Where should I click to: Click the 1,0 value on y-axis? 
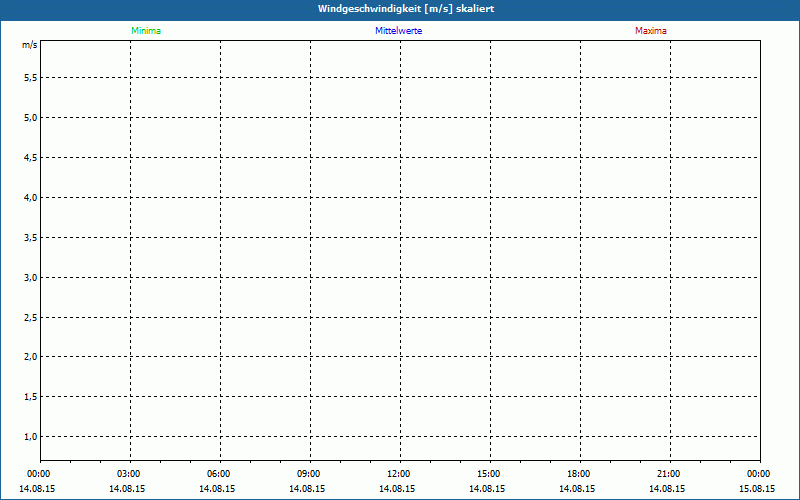(x=30, y=437)
